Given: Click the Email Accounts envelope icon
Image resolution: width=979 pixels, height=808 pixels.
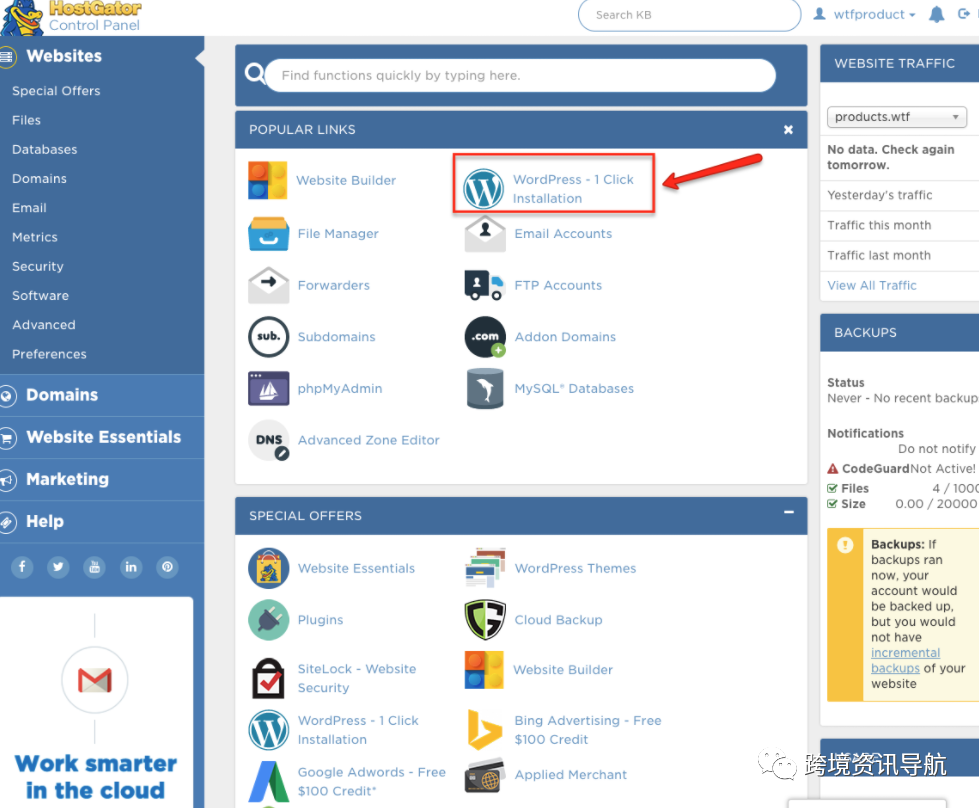Looking at the screenshot, I should pyautogui.click(x=485, y=234).
